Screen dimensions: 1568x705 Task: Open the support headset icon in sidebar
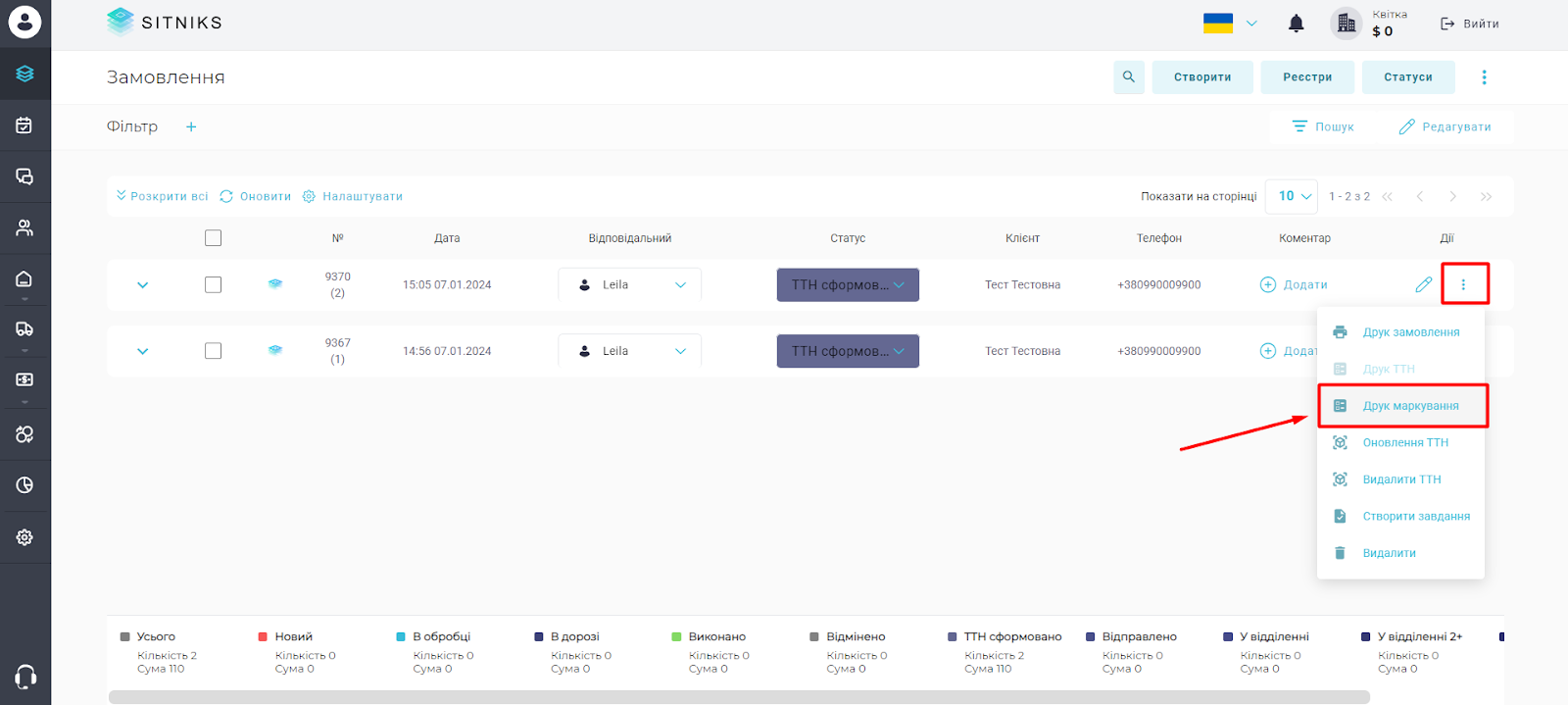coord(25,677)
